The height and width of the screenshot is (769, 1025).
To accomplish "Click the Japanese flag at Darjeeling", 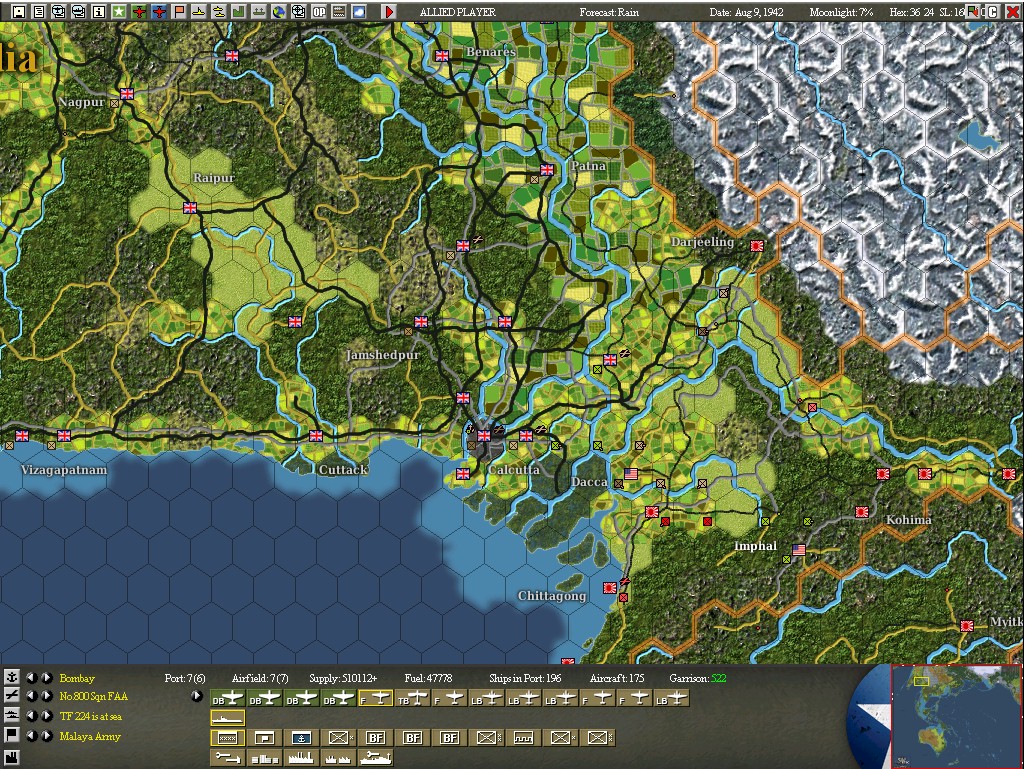I will 757,246.
